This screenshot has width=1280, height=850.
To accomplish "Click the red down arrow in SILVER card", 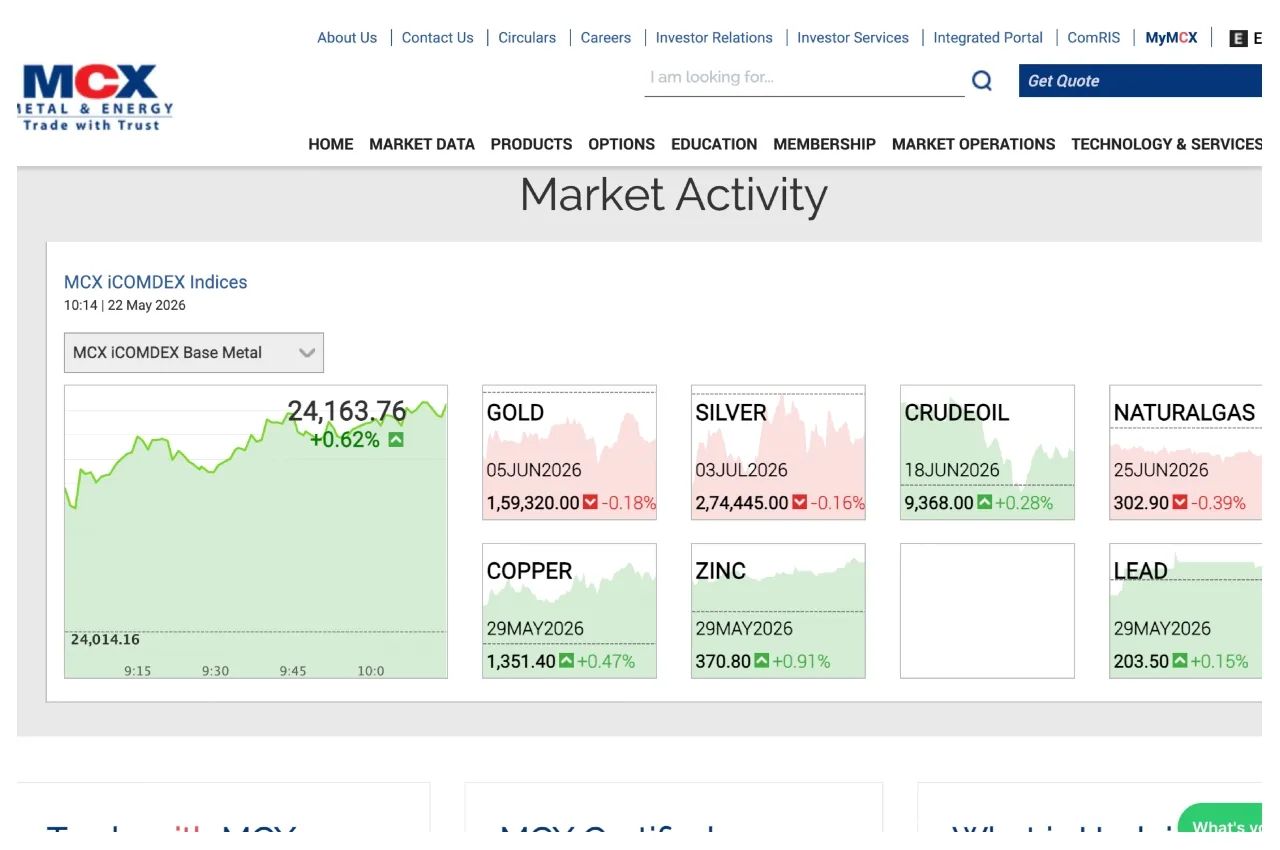I will click(799, 502).
